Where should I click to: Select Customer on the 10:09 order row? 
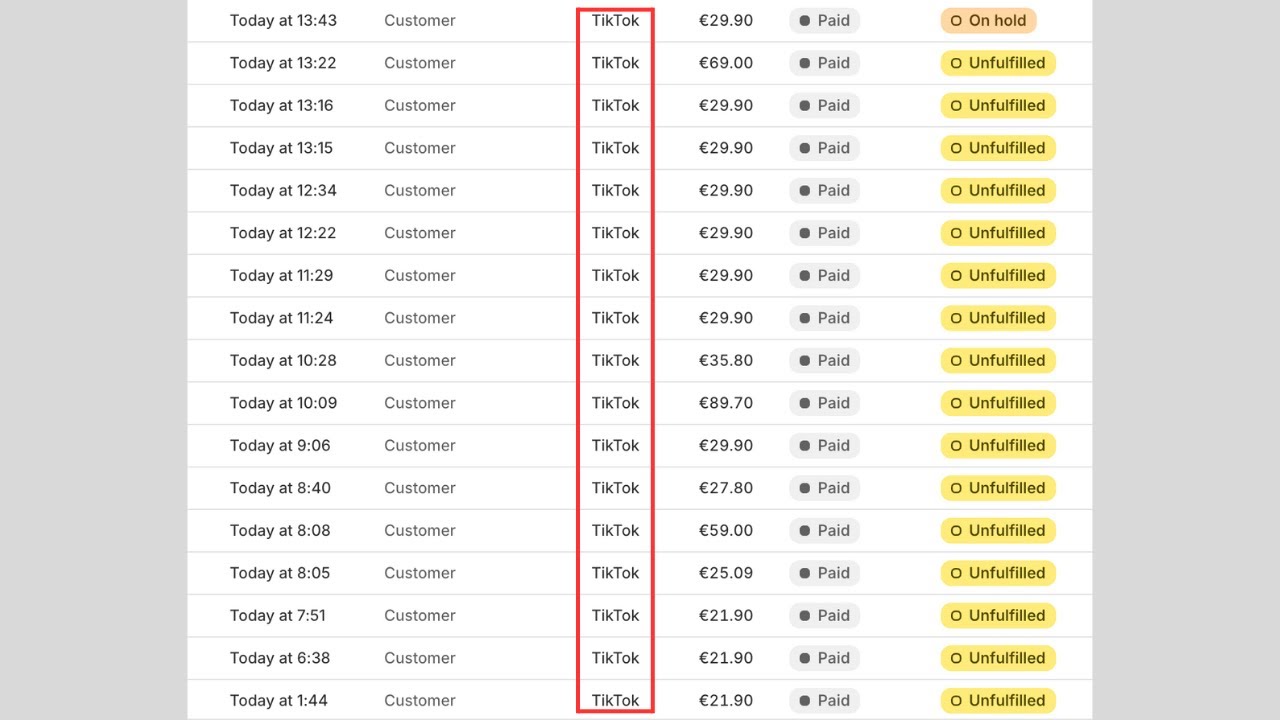pos(420,403)
